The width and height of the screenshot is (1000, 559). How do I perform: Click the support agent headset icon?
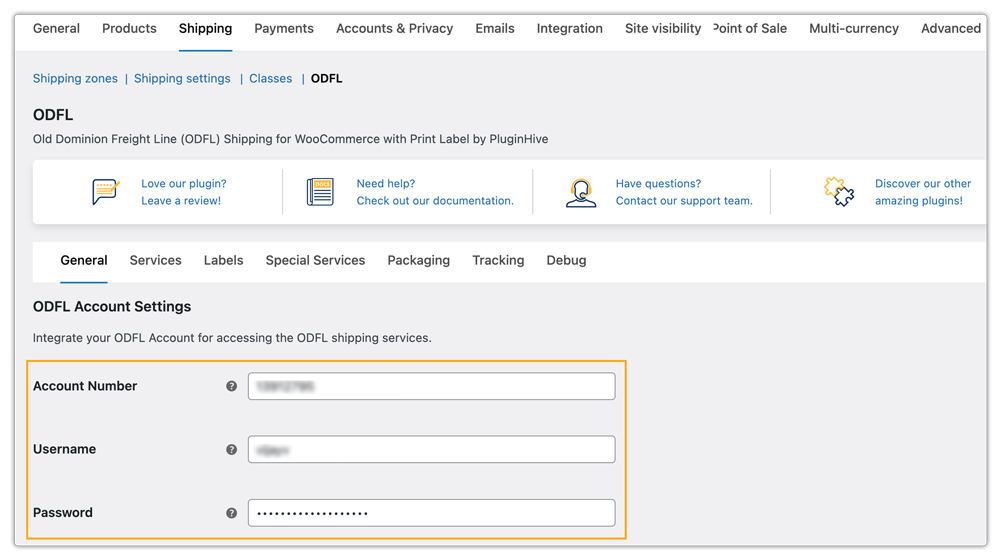click(x=581, y=192)
